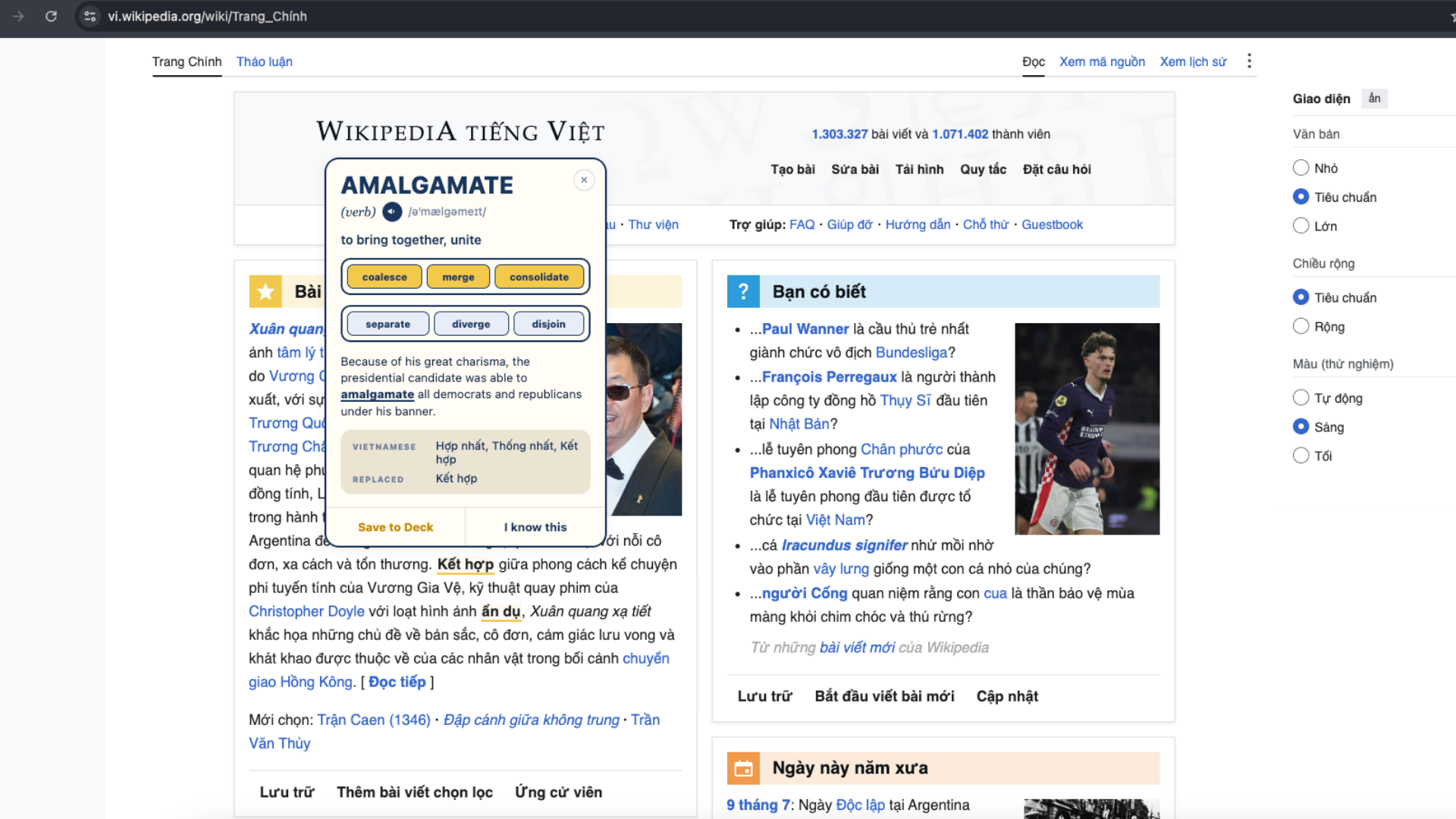The width and height of the screenshot is (1456, 819).
Task: Open site info icon in address bar
Action: coord(89,16)
